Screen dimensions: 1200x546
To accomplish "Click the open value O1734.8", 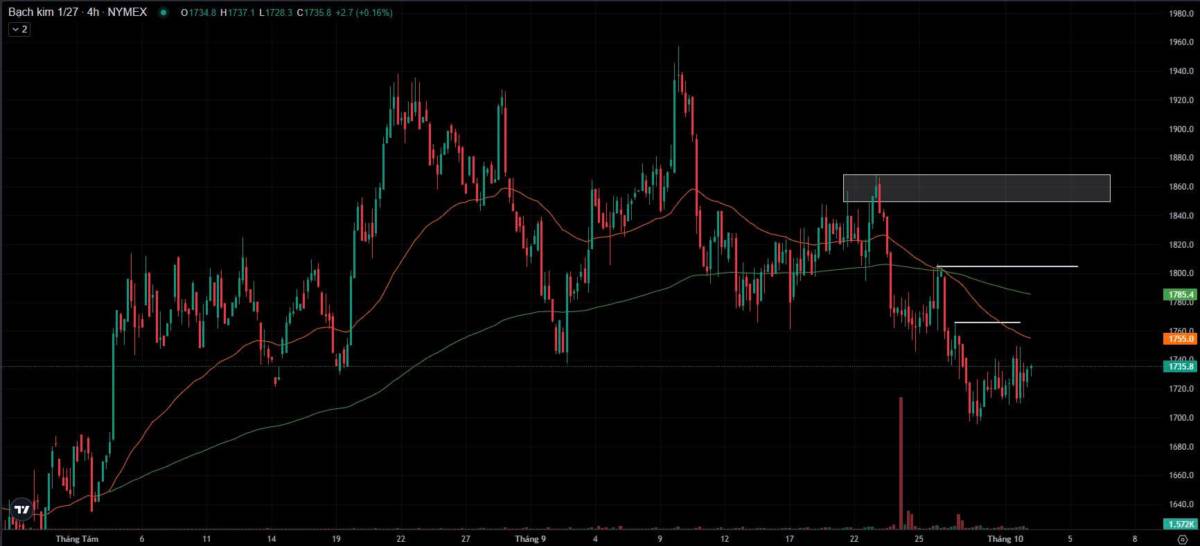I will [x=196, y=12].
